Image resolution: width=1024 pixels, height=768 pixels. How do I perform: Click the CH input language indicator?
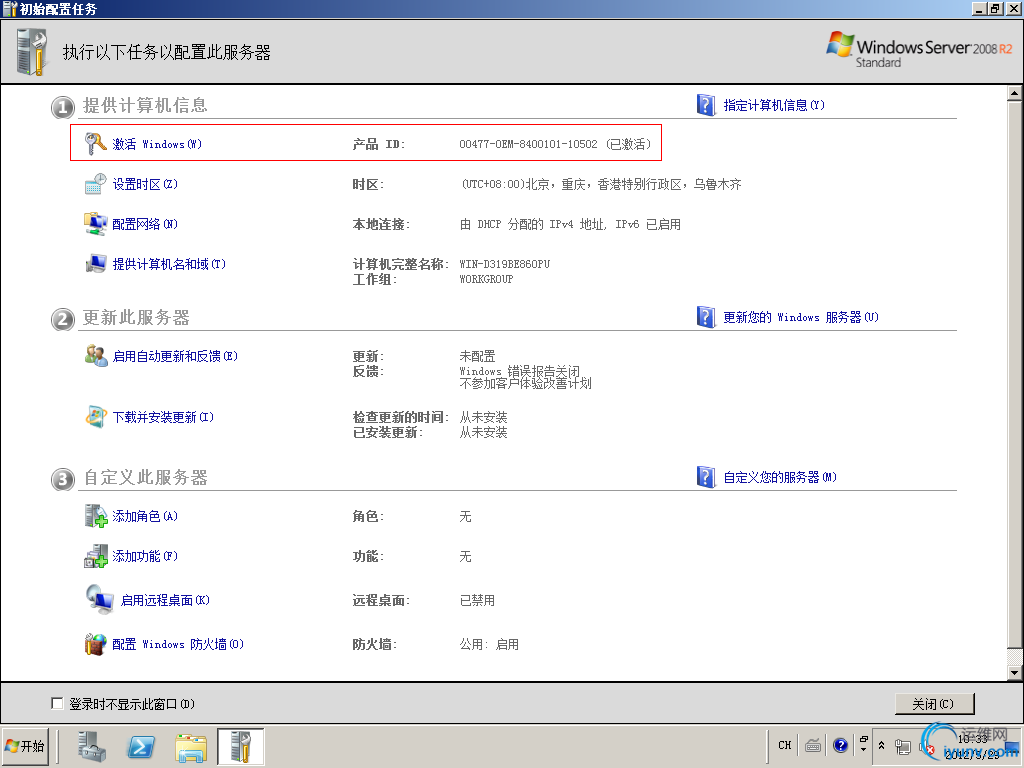(x=784, y=745)
